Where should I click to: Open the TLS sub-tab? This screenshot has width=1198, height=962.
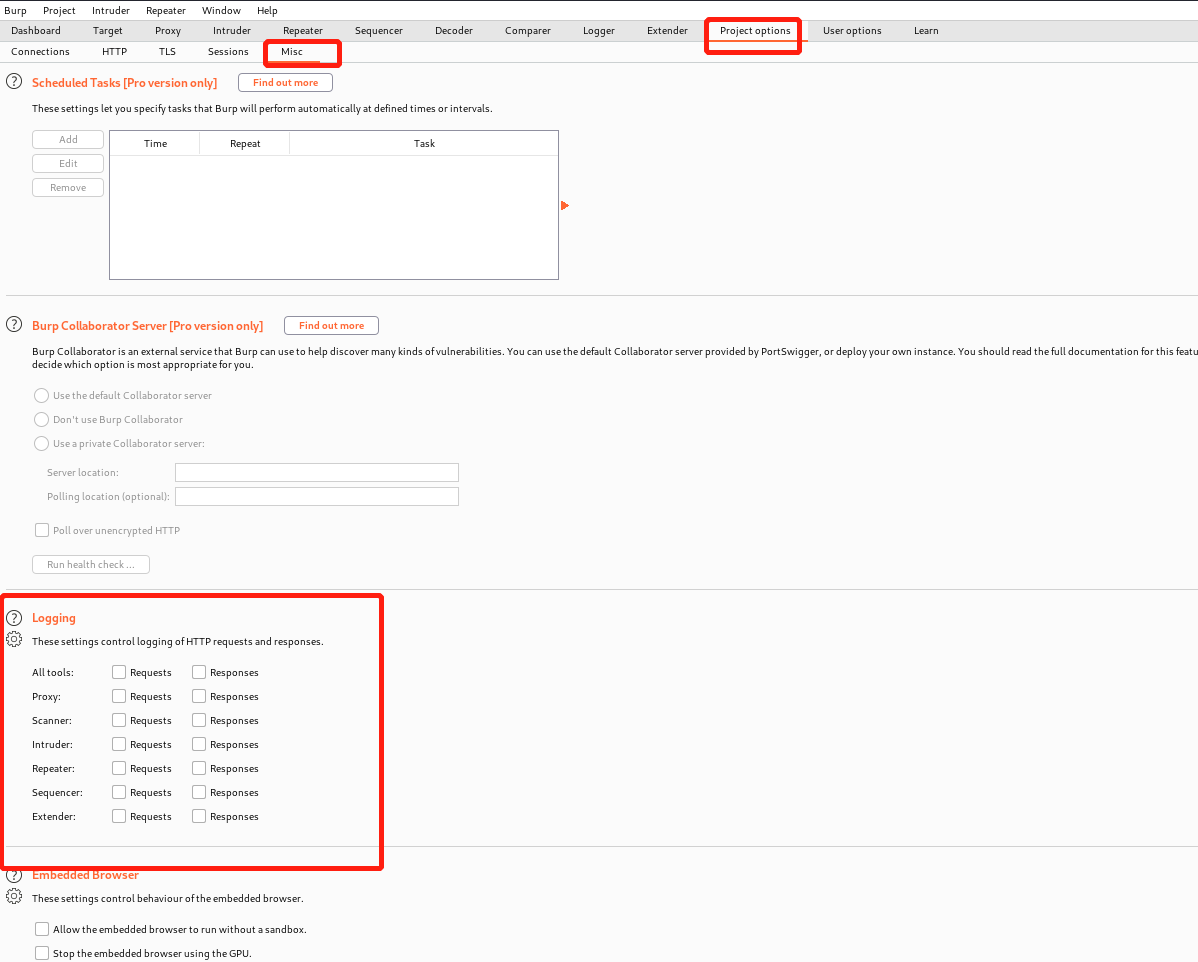[x=167, y=51]
